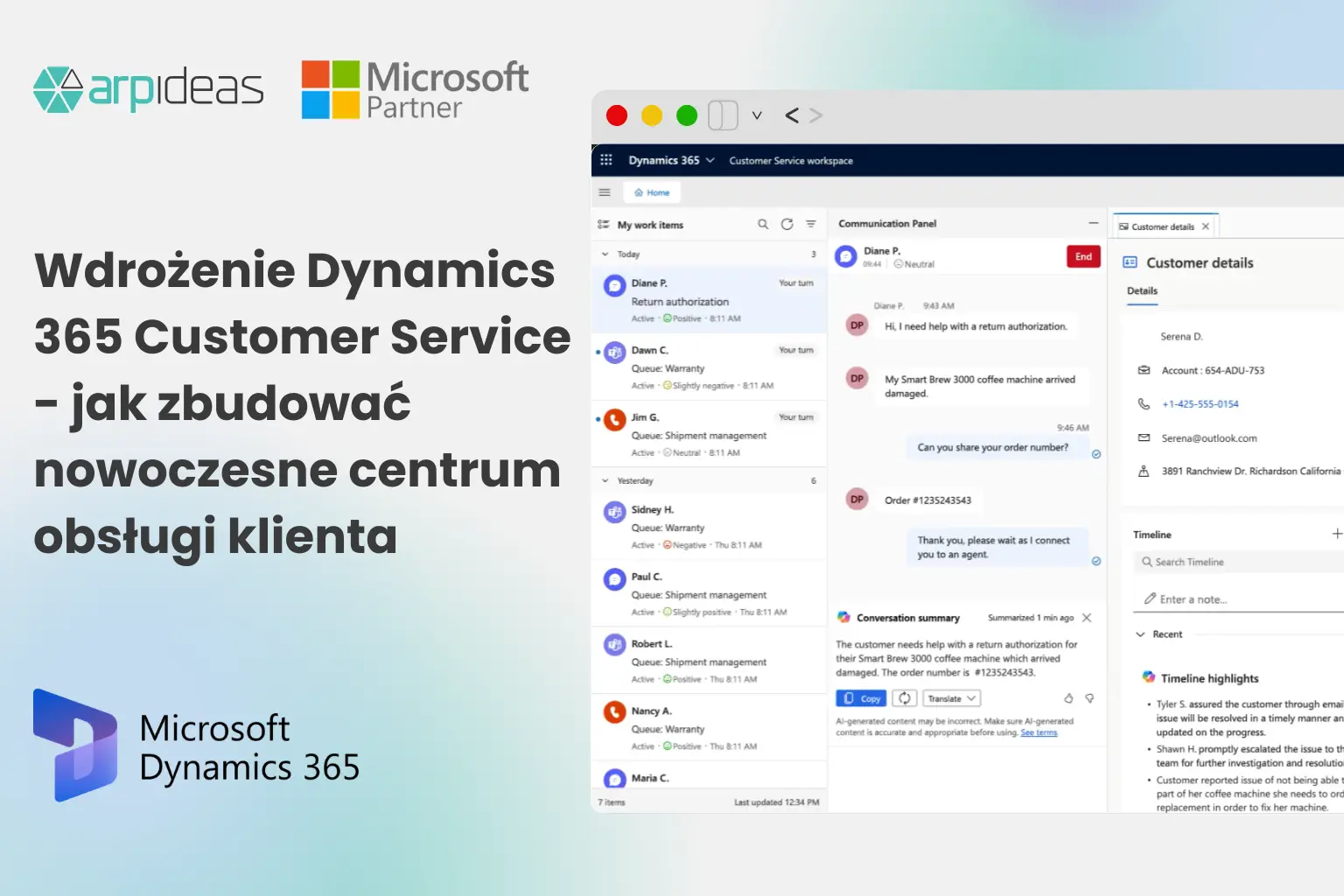Click the Search Timeline field
Screen dimensions: 1344x896
coord(1241,562)
